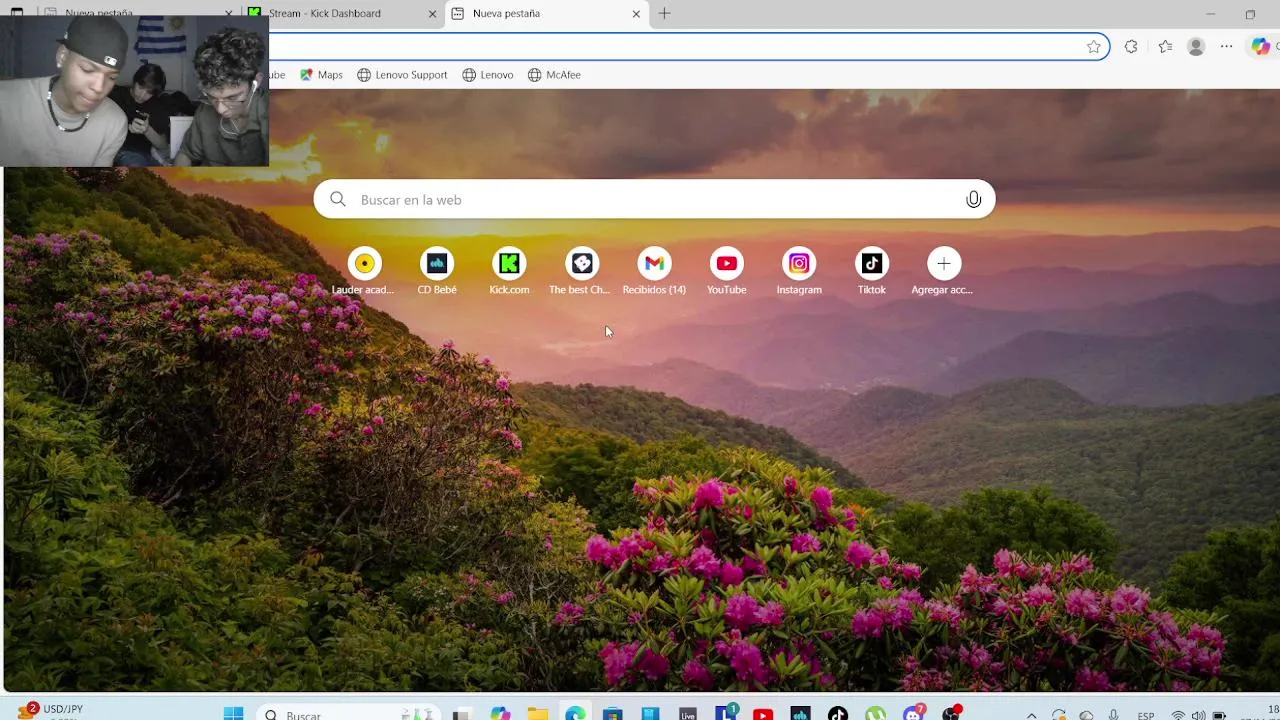The image size is (1280, 720).
Task: Click Agregar acceso directo plus tile
Action: (x=943, y=272)
